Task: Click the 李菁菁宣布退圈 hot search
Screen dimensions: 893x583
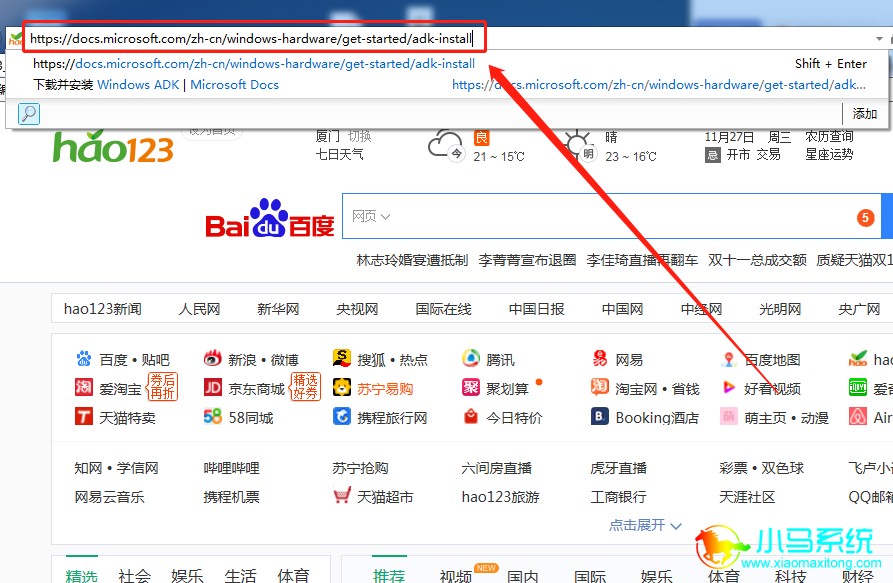Action: 527,260
